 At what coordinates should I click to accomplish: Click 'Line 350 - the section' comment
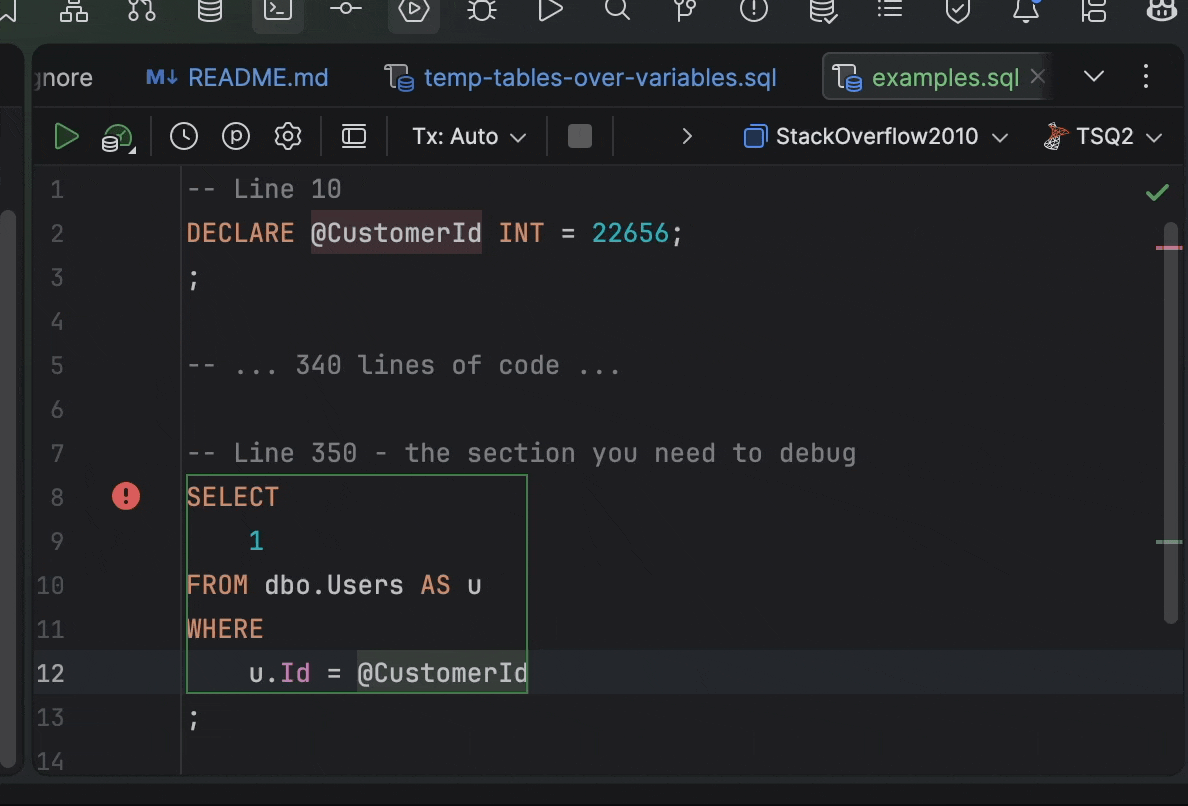pos(405,454)
